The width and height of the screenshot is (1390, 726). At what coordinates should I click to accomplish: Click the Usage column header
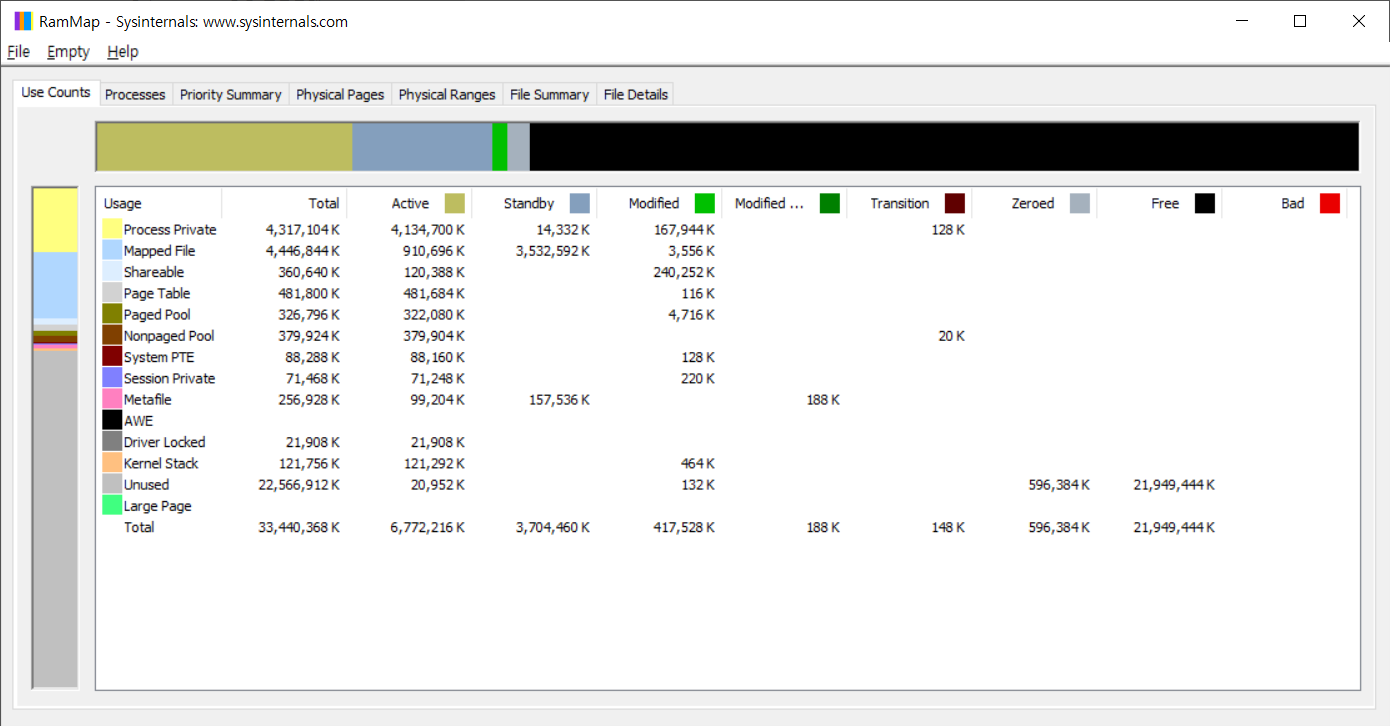159,203
